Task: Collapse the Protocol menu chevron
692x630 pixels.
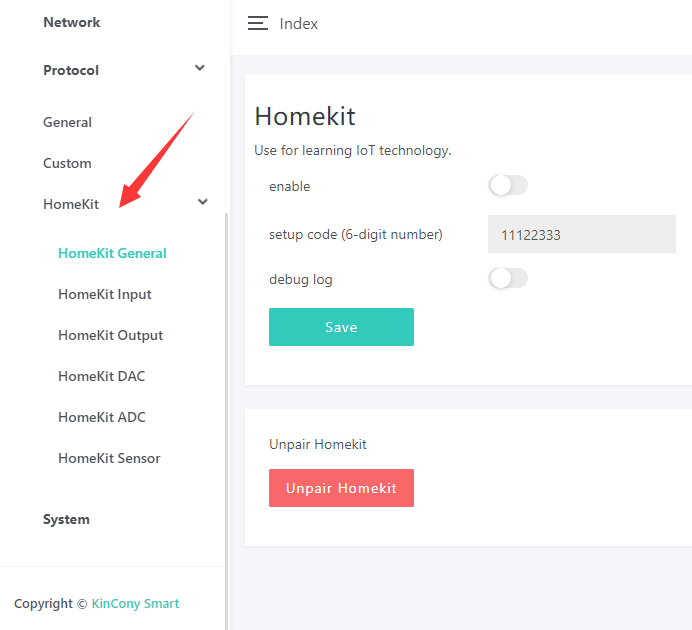Action: pyautogui.click(x=200, y=69)
